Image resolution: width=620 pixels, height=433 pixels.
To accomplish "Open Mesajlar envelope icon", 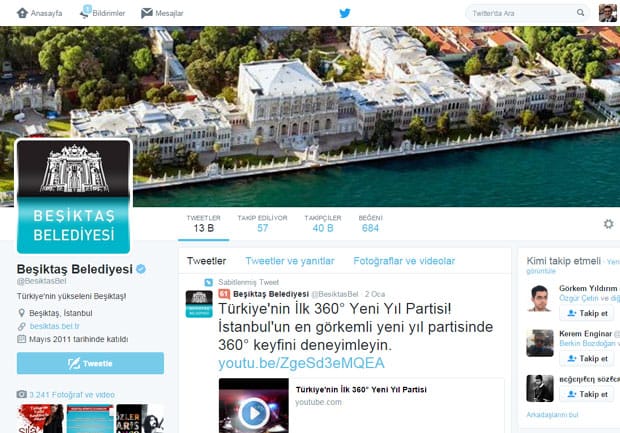I will click(x=147, y=13).
